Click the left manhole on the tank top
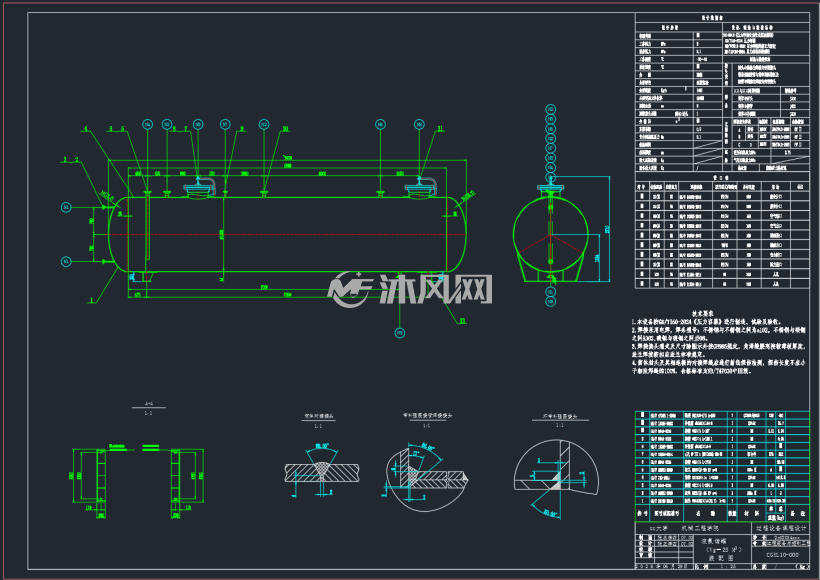Image resolution: width=820 pixels, height=580 pixels. [x=199, y=188]
